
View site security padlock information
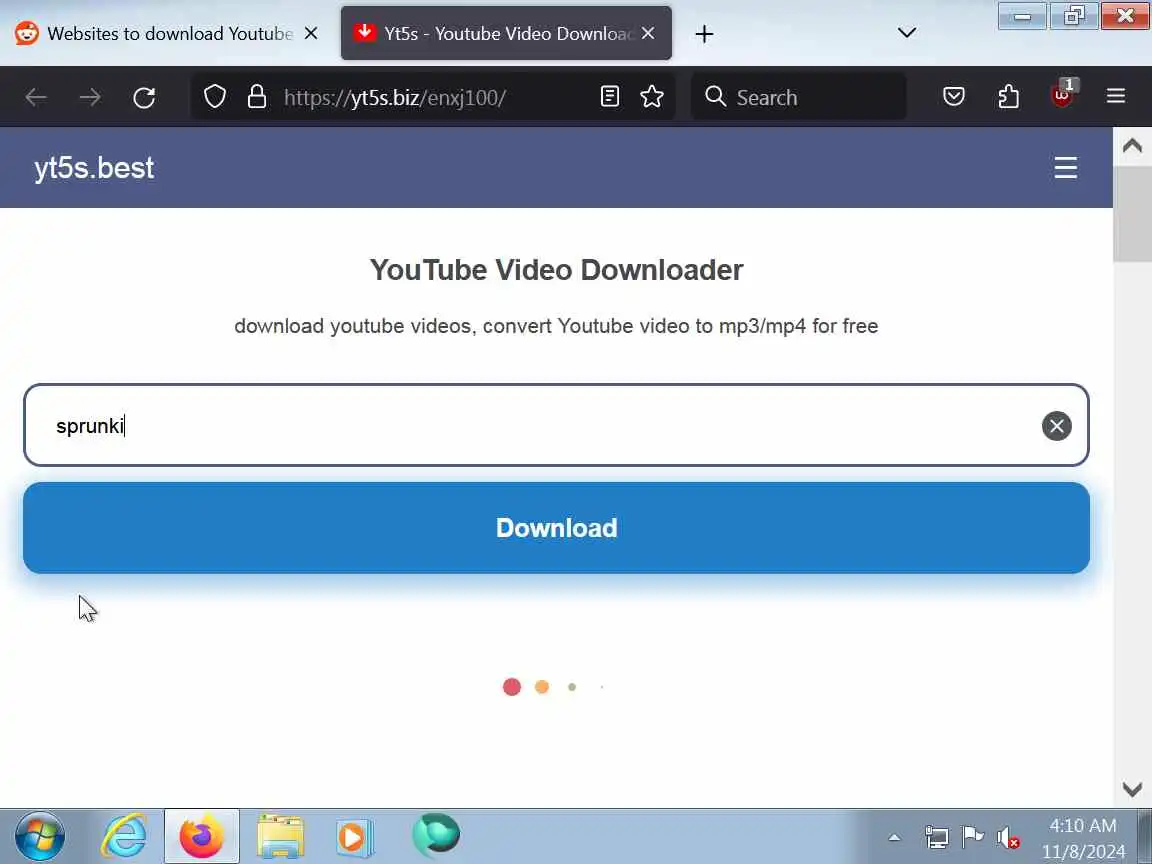pyautogui.click(x=256, y=96)
